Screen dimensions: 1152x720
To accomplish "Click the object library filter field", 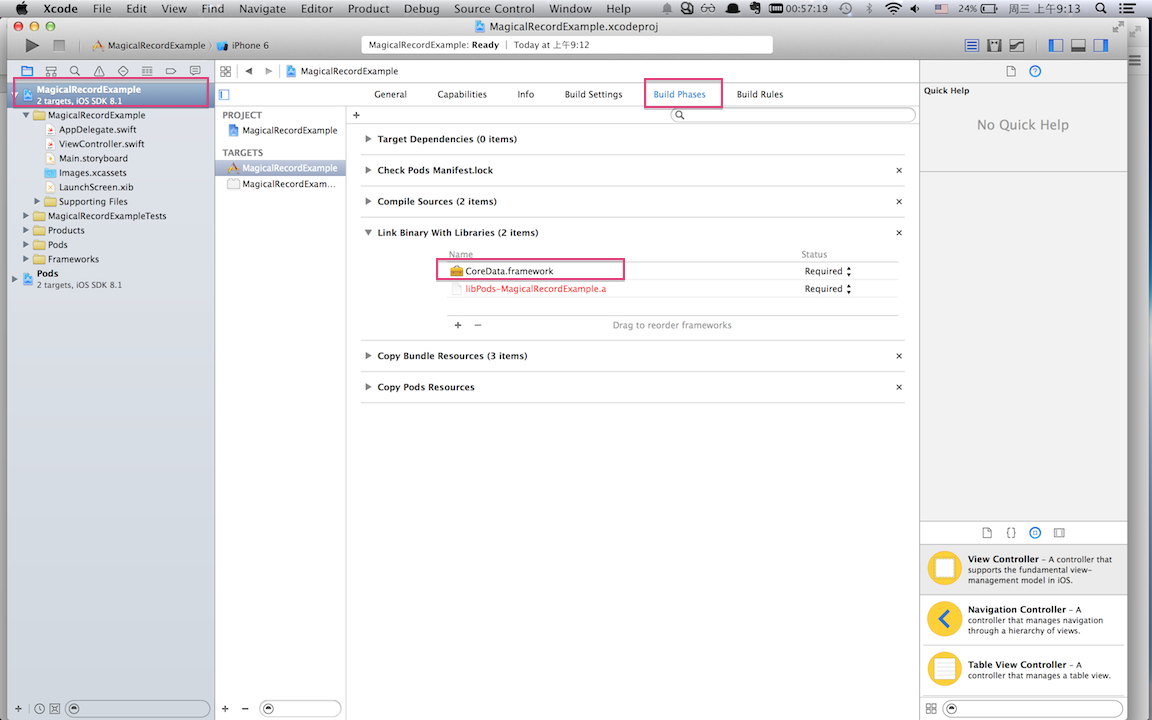I will click(1032, 708).
